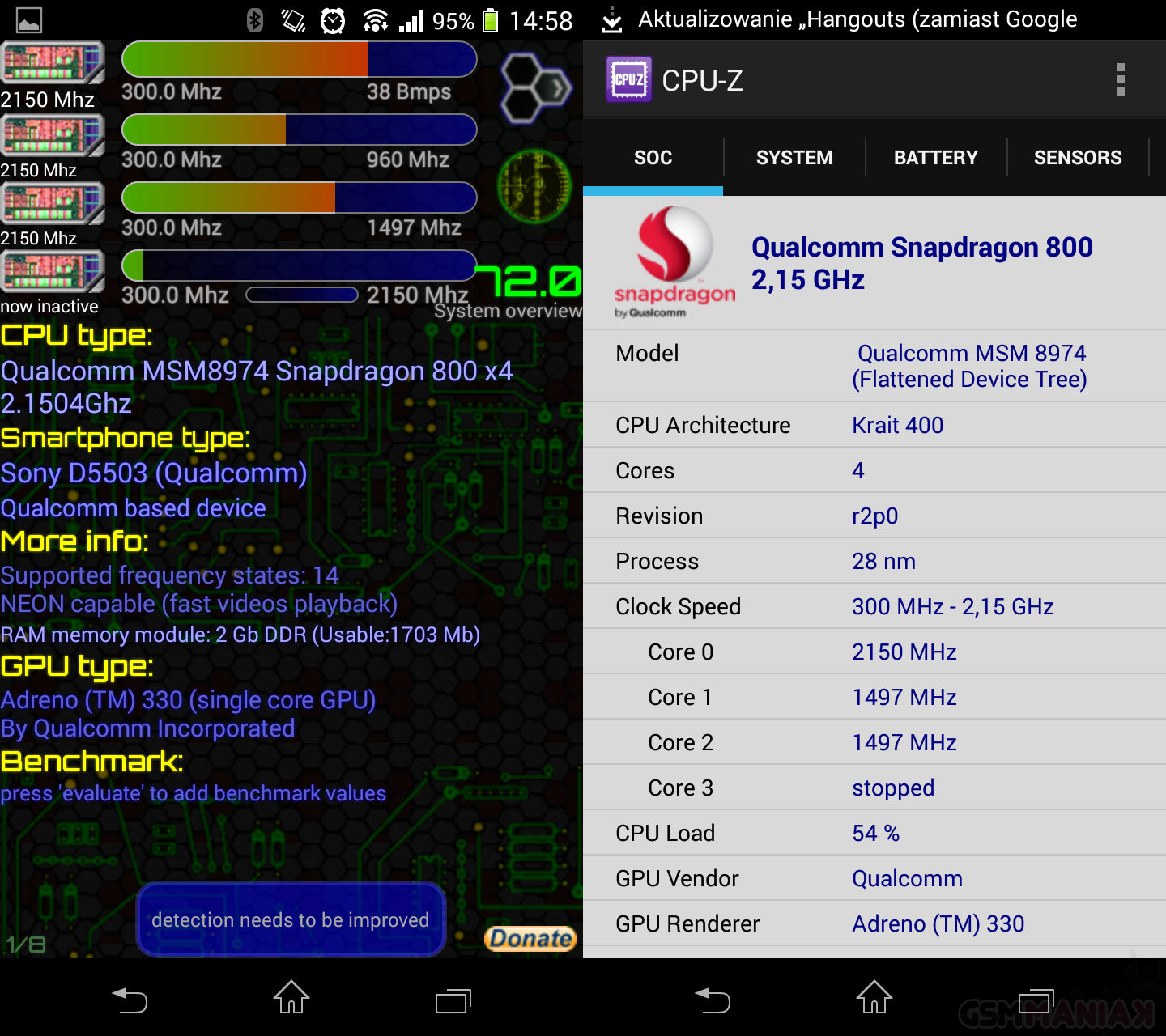
Task: Tap the Clock Speed row
Action: 874,606
